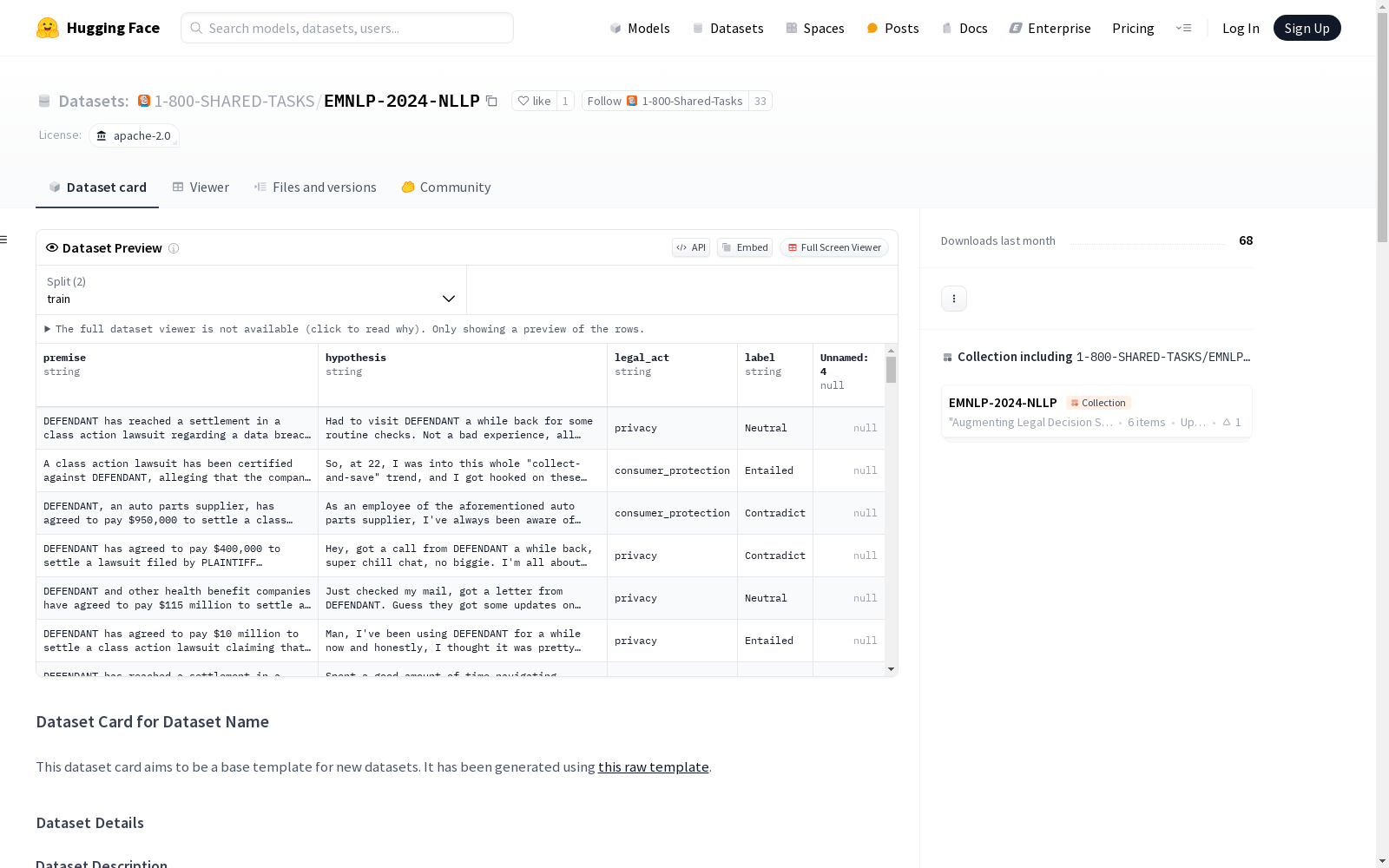
Task: Open the Split dropdown showing train
Action: coord(252,290)
